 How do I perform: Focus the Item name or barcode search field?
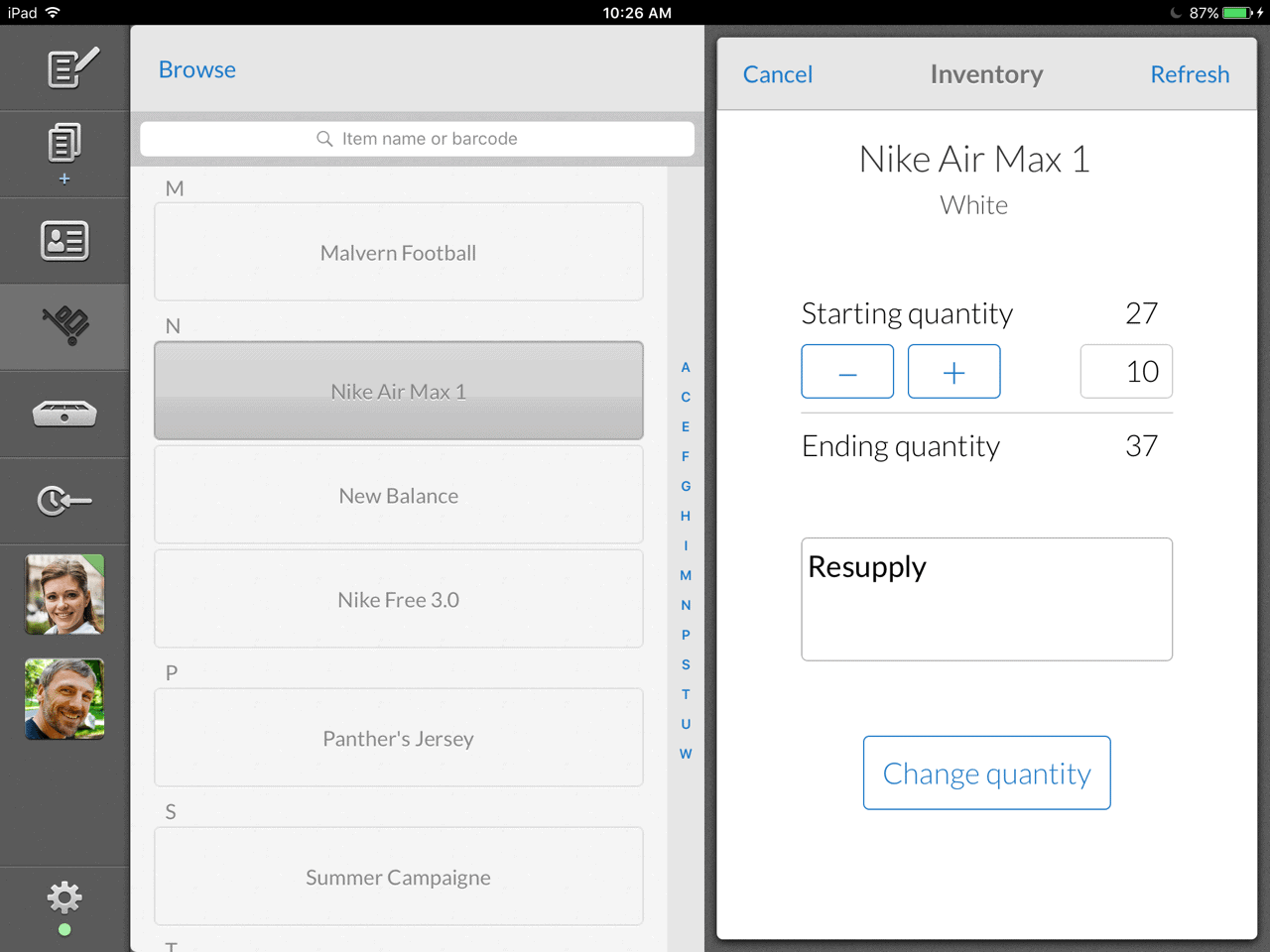417,139
